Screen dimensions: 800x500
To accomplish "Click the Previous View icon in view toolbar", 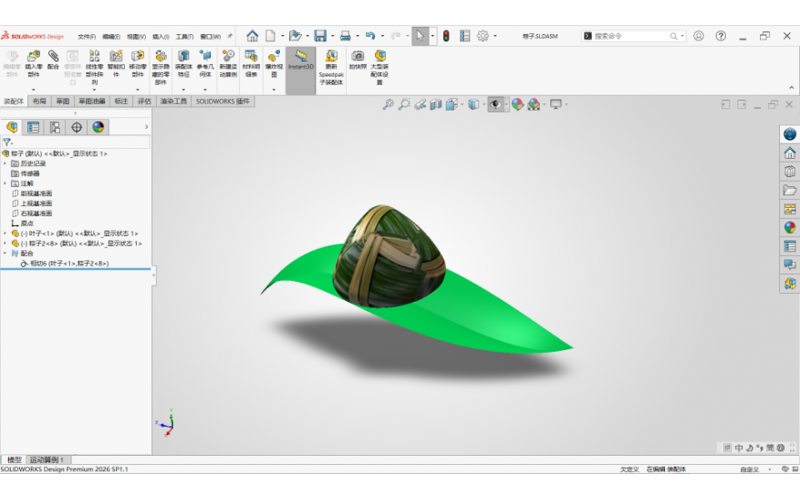I will [420, 105].
